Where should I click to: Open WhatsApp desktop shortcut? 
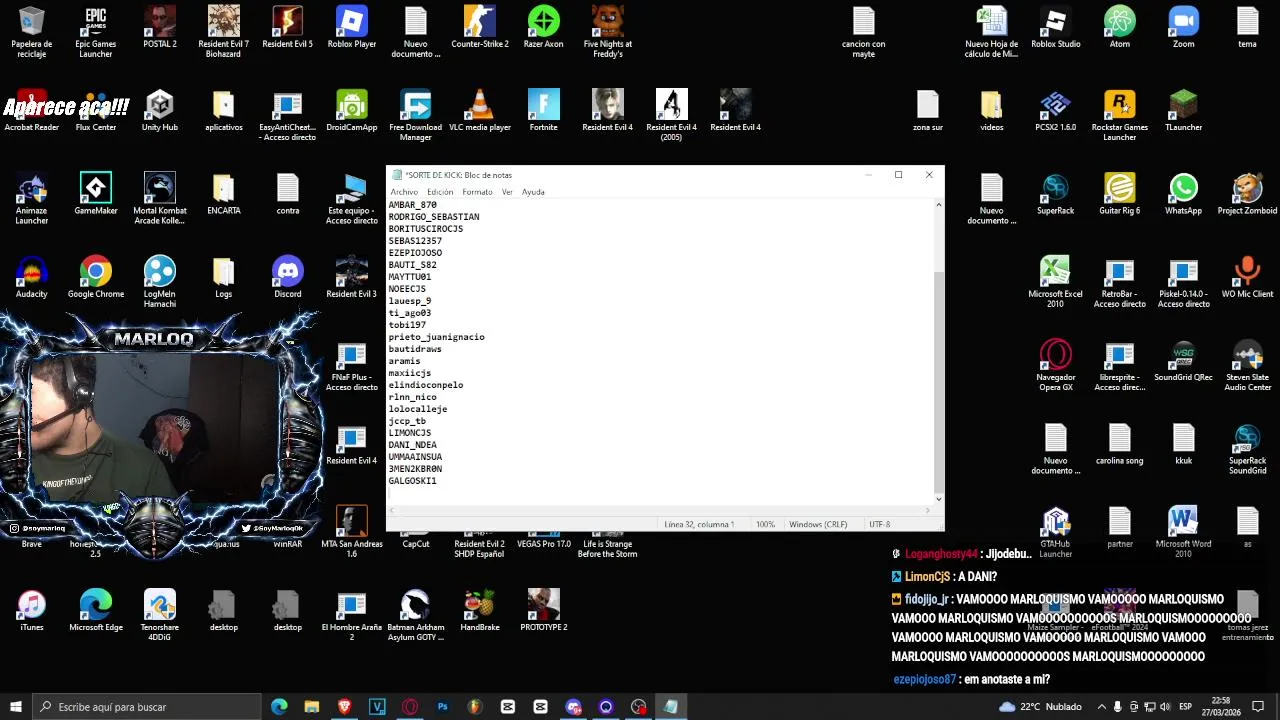coord(1183,194)
